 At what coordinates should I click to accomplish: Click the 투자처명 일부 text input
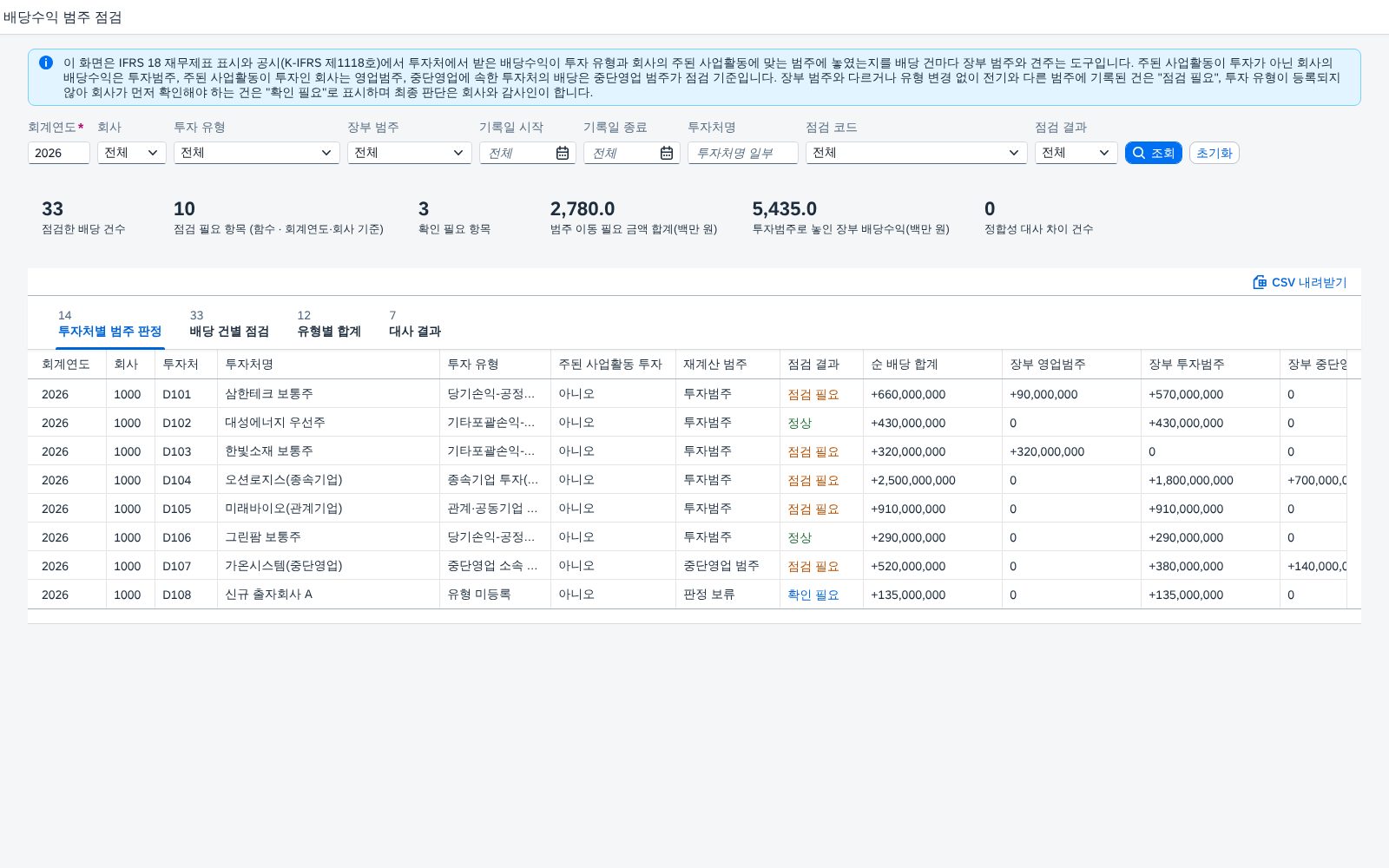coord(743,153)
